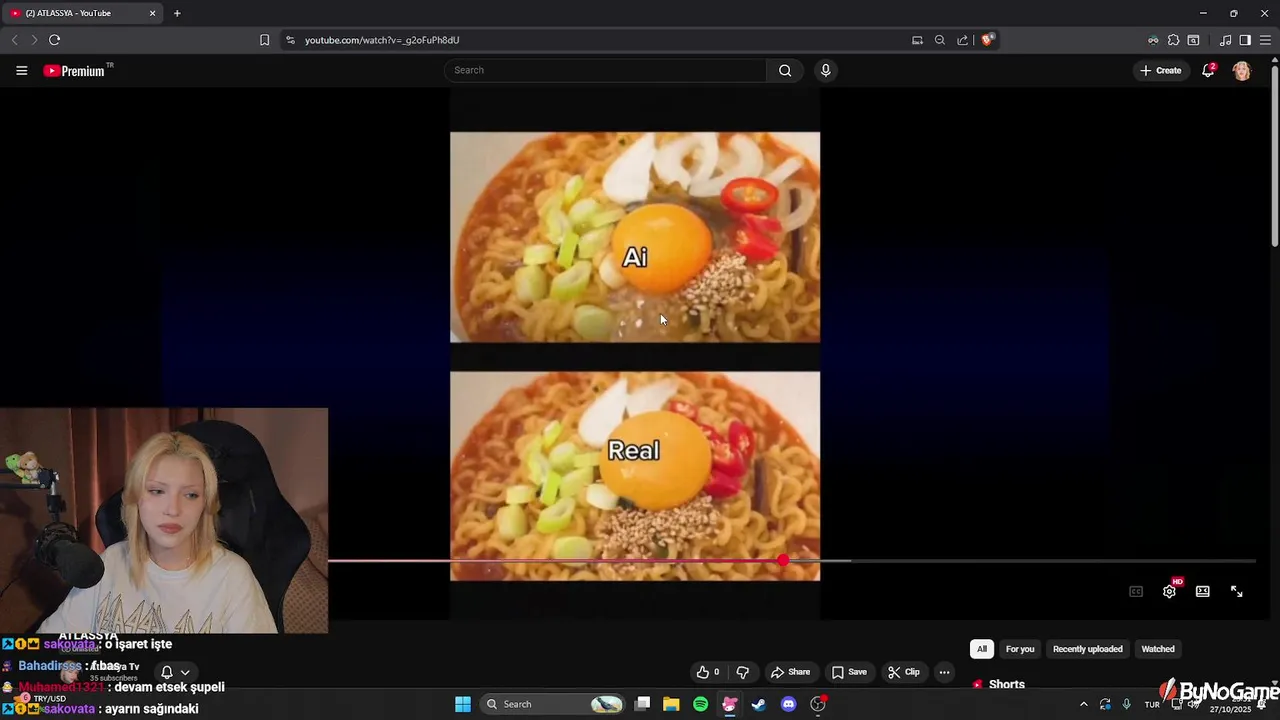The width and height of the screenshot is (1280, 720).
Task: Open video settings gear
Action: click(1169, 591)
